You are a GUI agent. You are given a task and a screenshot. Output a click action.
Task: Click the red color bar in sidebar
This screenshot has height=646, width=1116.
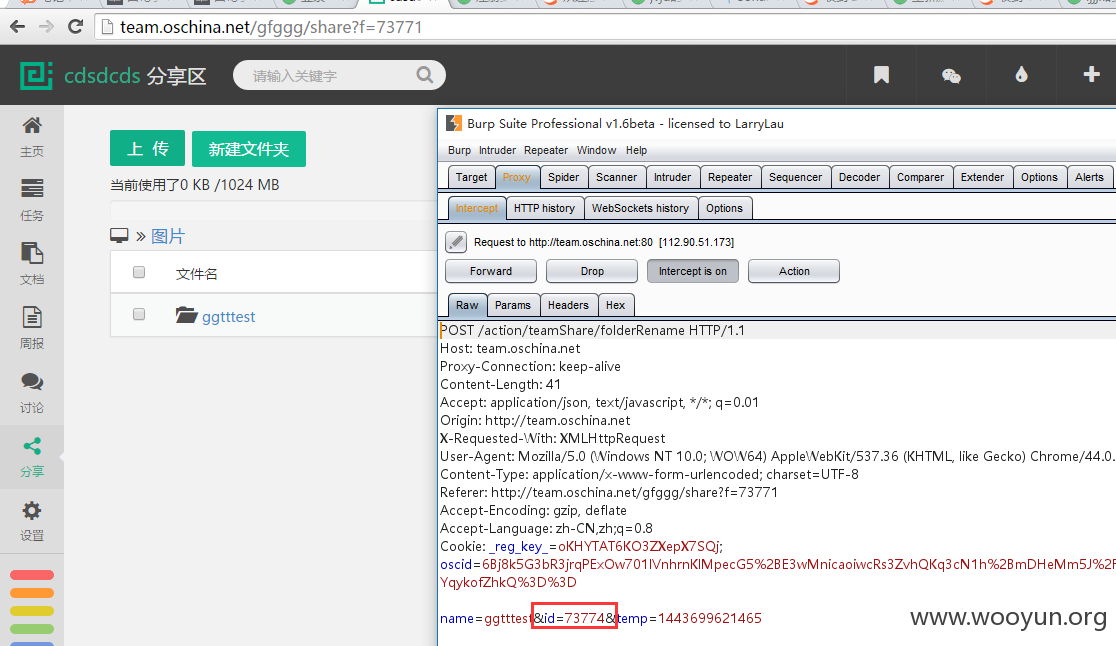32,575
